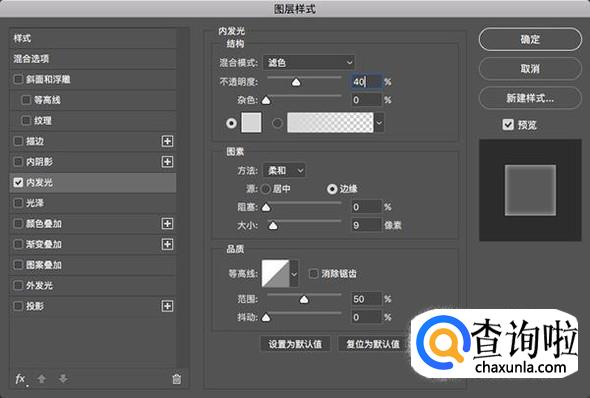Click the move effect up arrow

pyautogui.click(x=42, y=379)
